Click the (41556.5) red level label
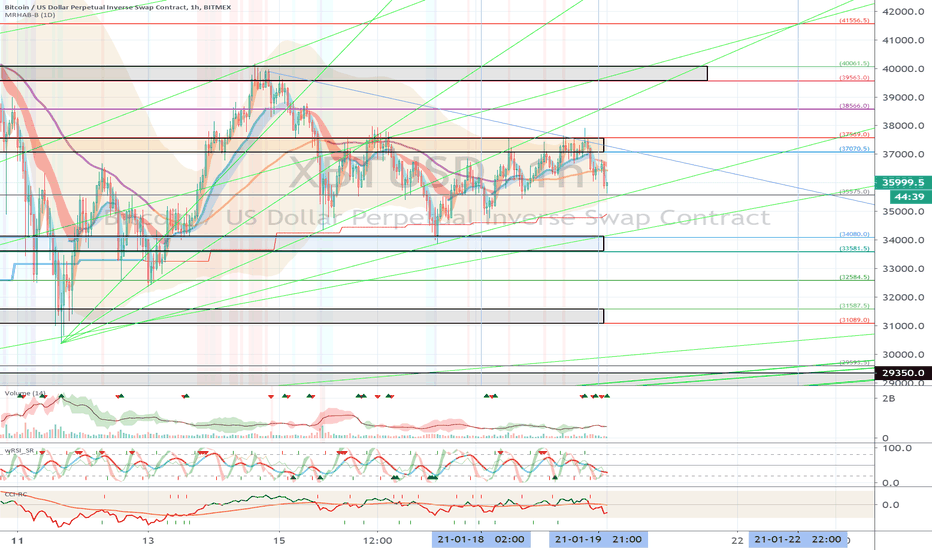This screenshot has width=932, height=550. pos(854,20)
